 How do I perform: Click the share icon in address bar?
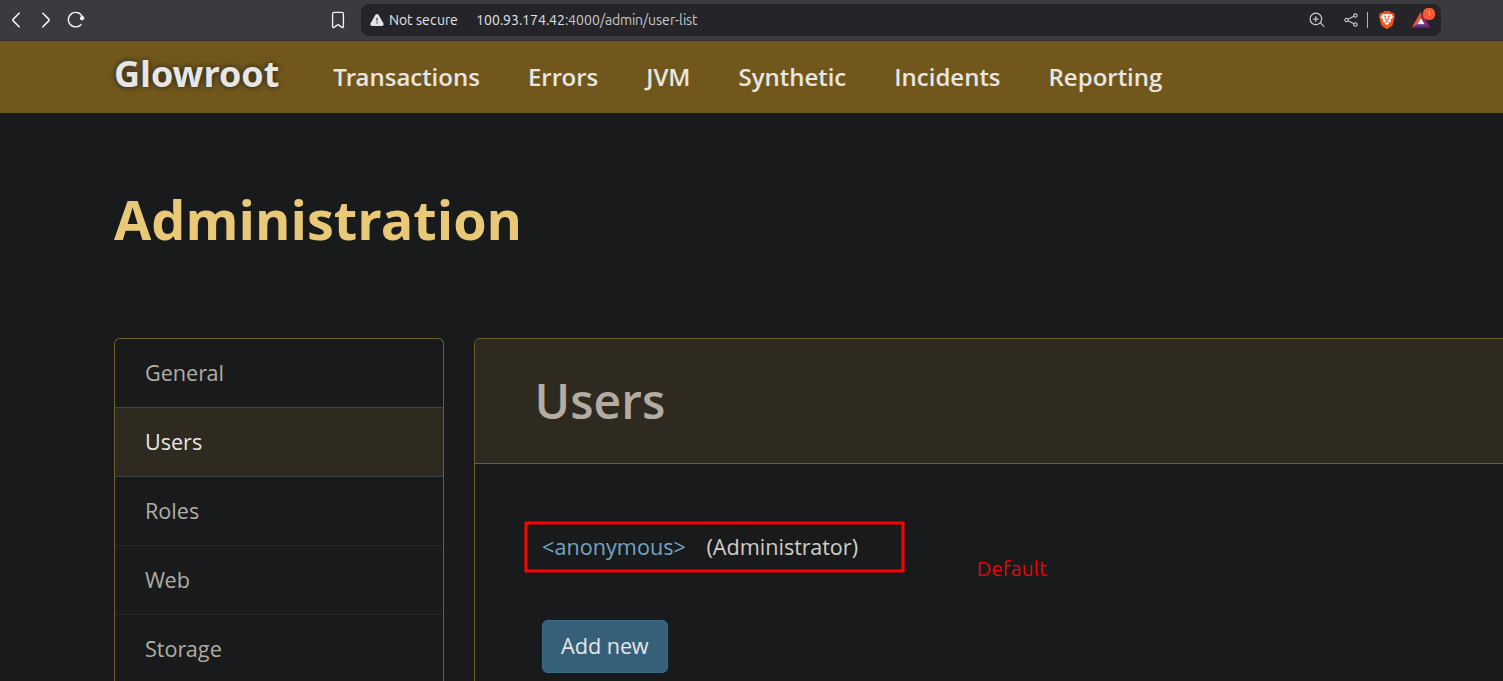click(x=1351, y=20)
